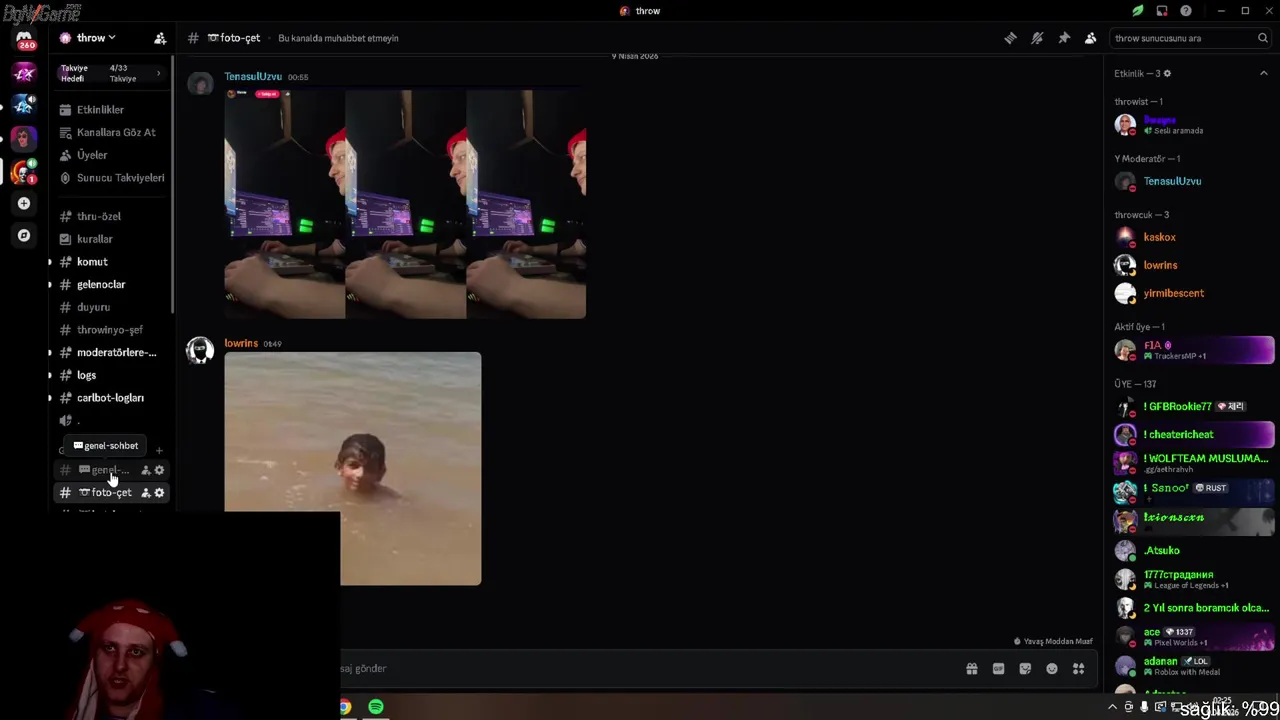1280x720 pixels.
Task: Open FIA member entry
Action: 1194,350
